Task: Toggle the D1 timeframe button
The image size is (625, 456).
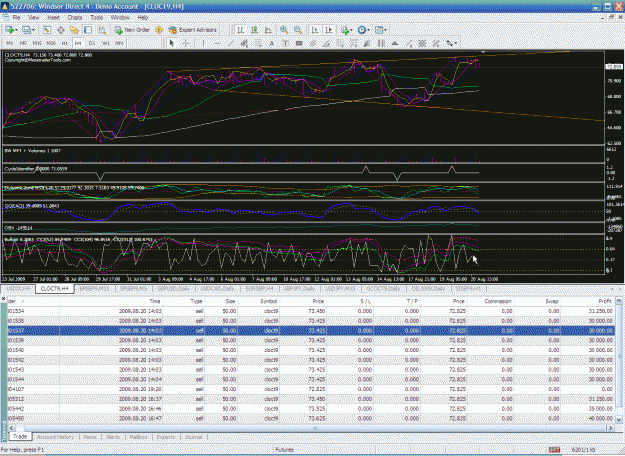Action: pos(92,43)
